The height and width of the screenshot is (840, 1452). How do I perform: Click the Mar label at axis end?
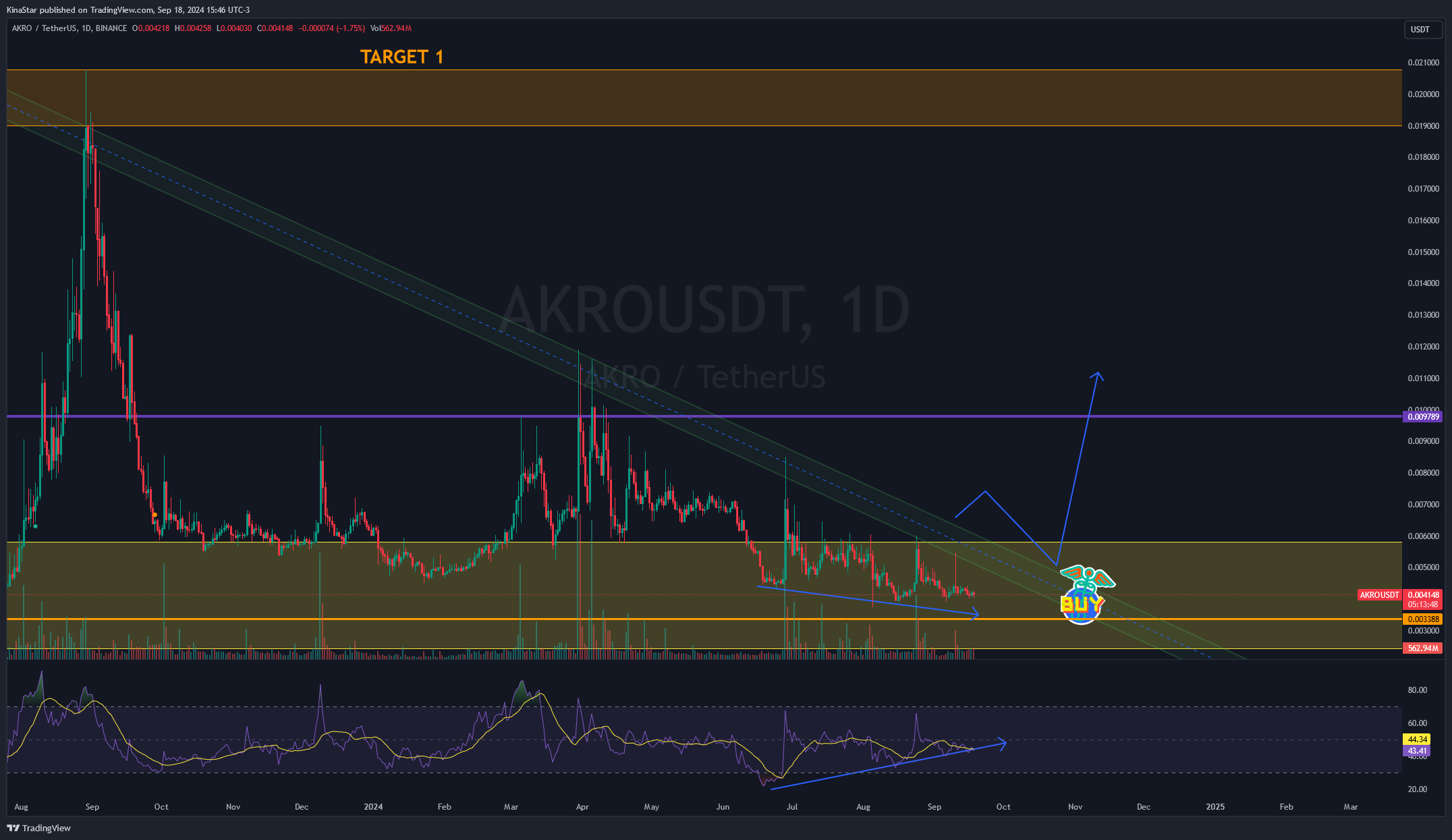1351,807
